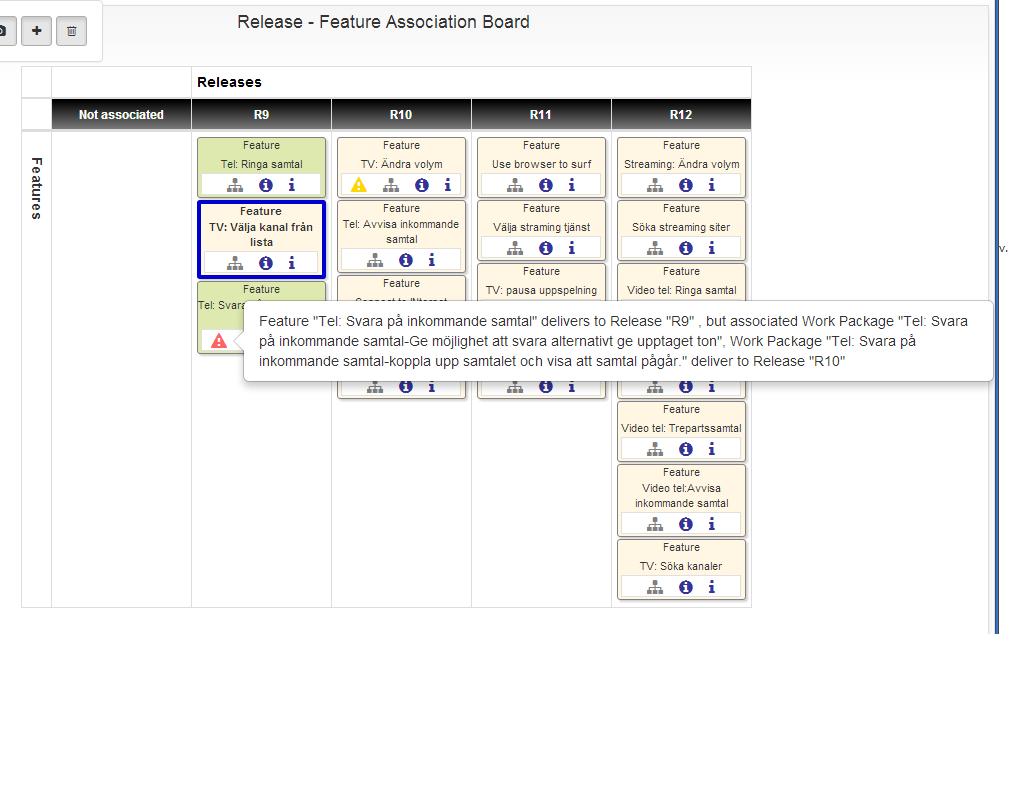This screenshot has width=1026, height=800.
Task: Click circled info icon on TV: Välja kanal card
Action: [266, 263]
